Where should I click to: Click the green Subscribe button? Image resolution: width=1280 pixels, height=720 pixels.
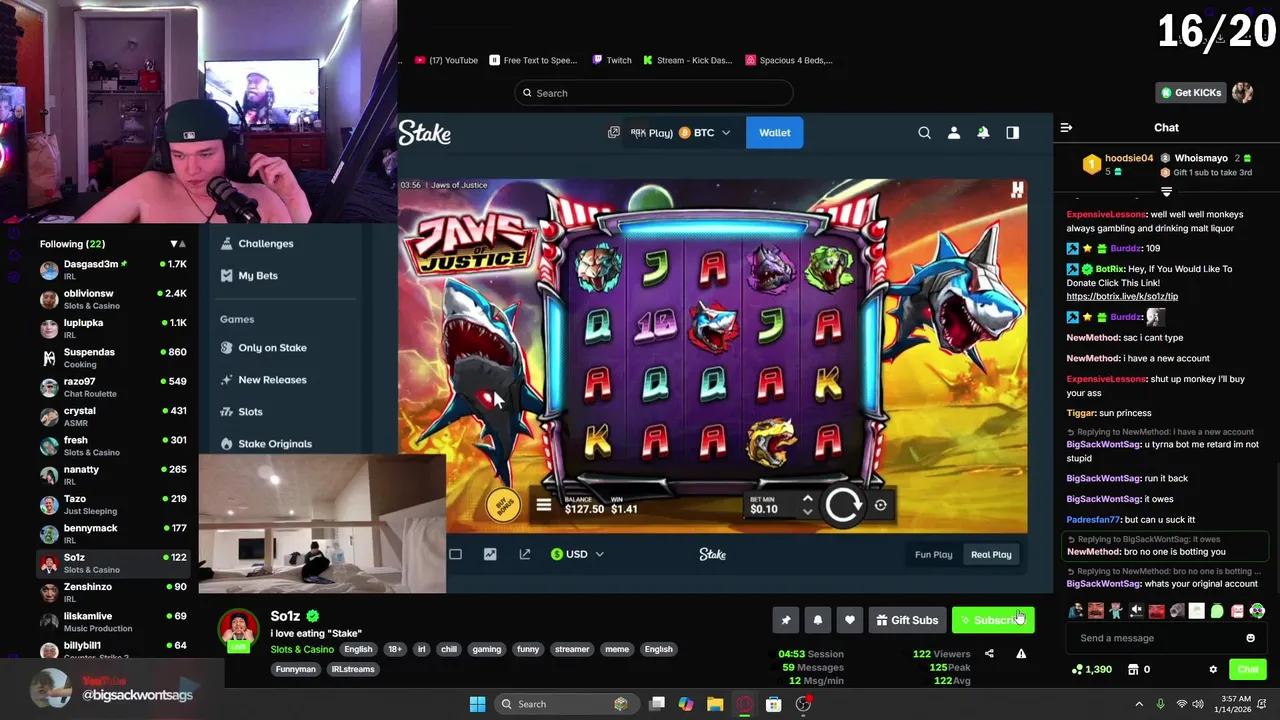pos(992,620)
